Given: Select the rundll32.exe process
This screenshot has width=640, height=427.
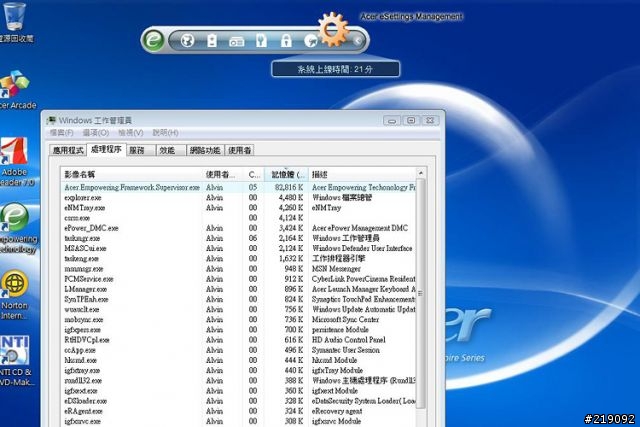Looking at the screenshot, I should point(238,380).
